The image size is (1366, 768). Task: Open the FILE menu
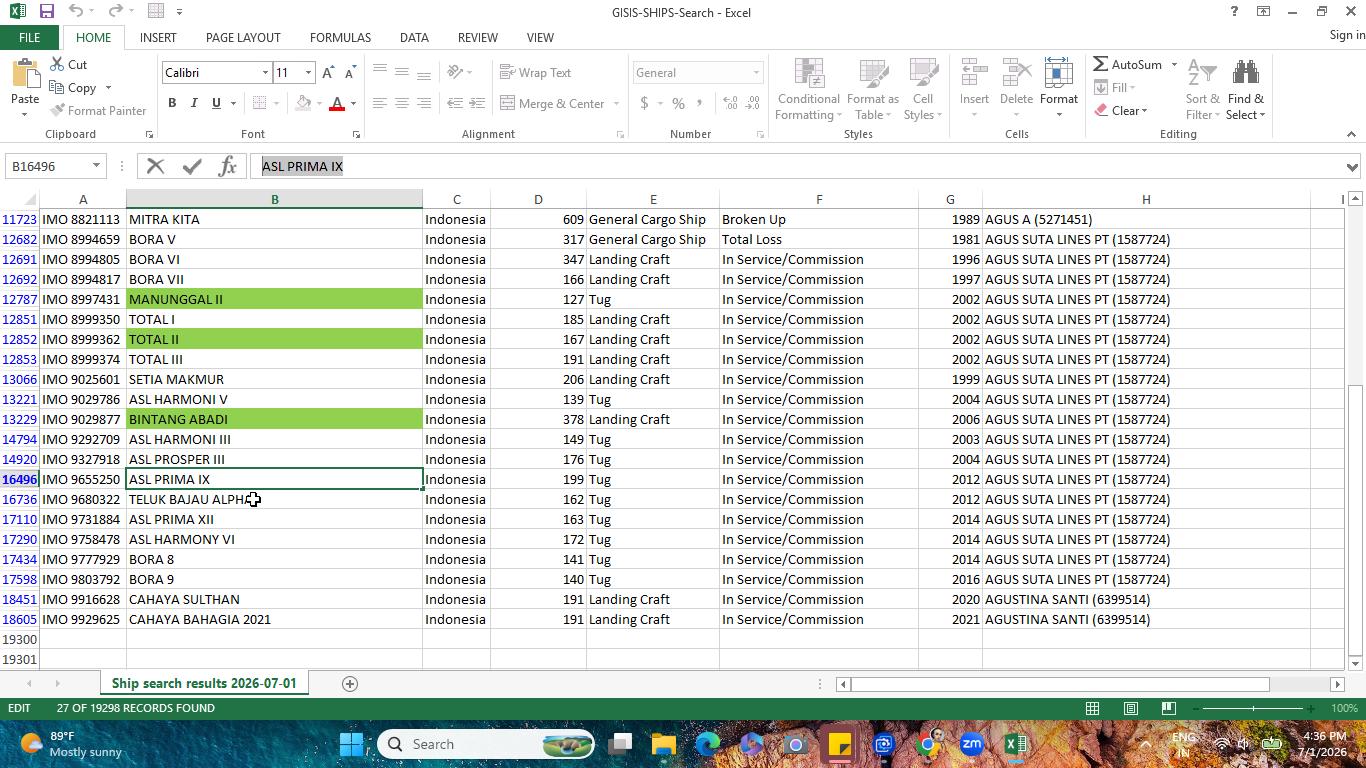[29, 37]
